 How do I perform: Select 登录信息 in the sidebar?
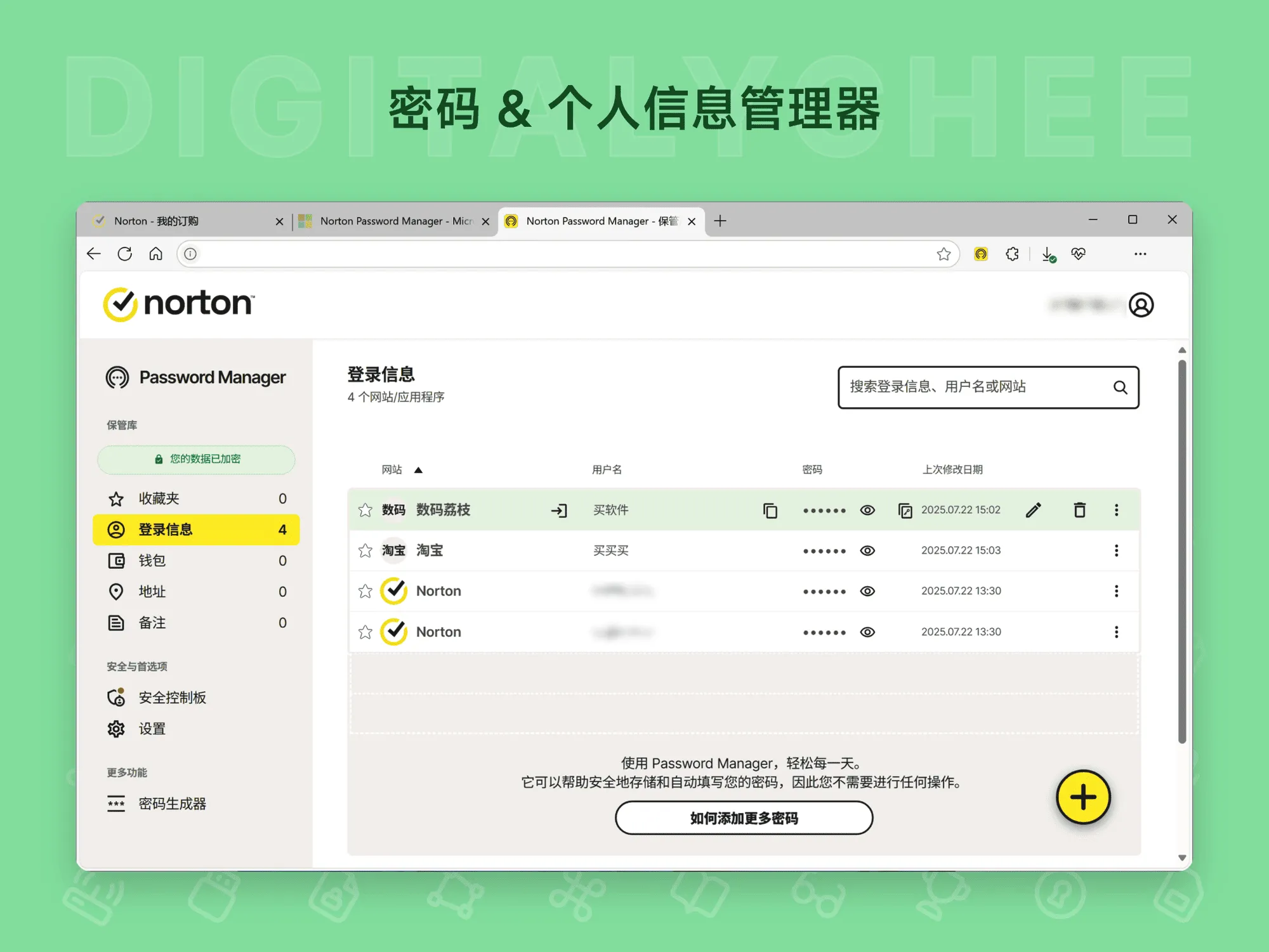(x=166, y=530)
